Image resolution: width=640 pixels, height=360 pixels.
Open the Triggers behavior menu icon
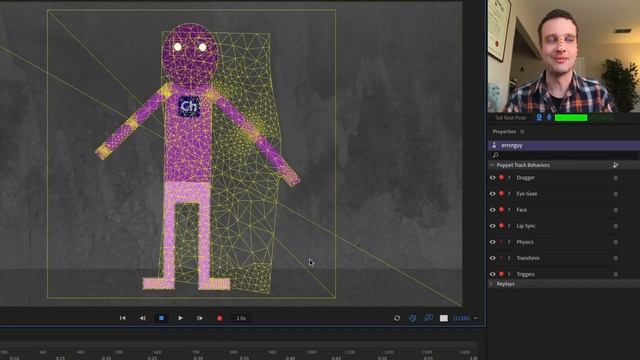(615, 274)
